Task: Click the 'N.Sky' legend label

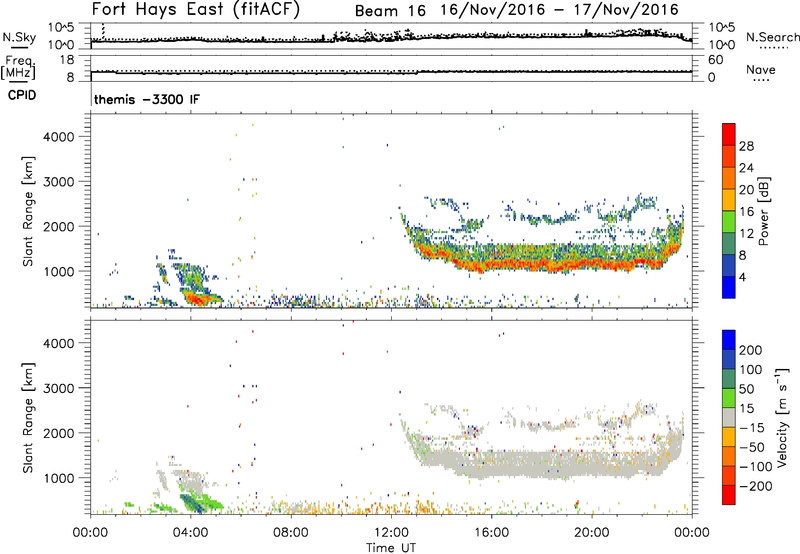Action: 19,37
